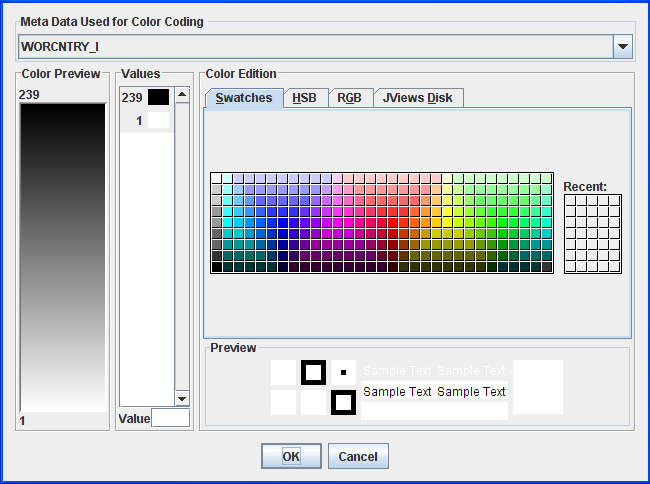Click the large white square at Preview right

538,386
